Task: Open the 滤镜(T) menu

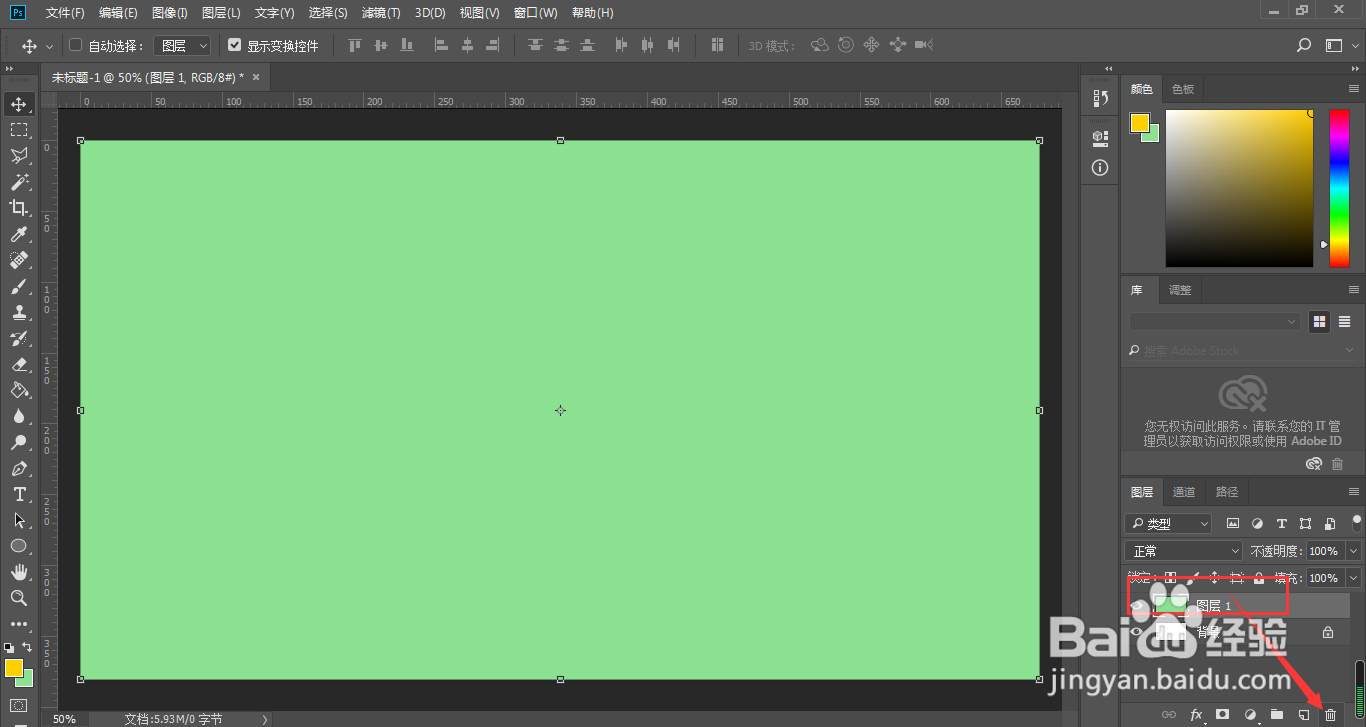Action: tap(381, 13)
